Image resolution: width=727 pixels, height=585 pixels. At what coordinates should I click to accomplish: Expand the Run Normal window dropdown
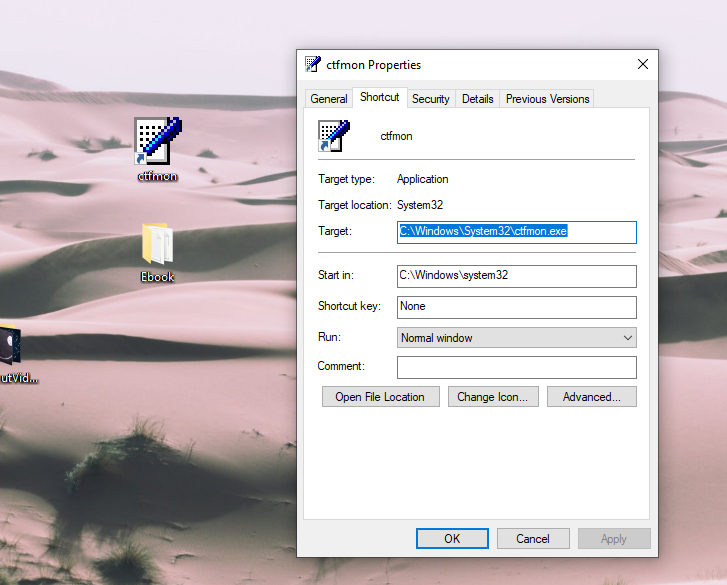[517, 337]
